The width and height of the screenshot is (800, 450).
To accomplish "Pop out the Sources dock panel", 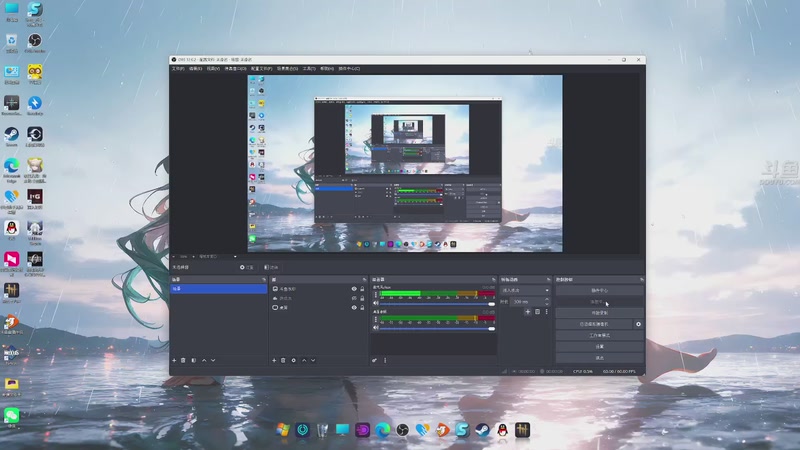I will point(364,280).
